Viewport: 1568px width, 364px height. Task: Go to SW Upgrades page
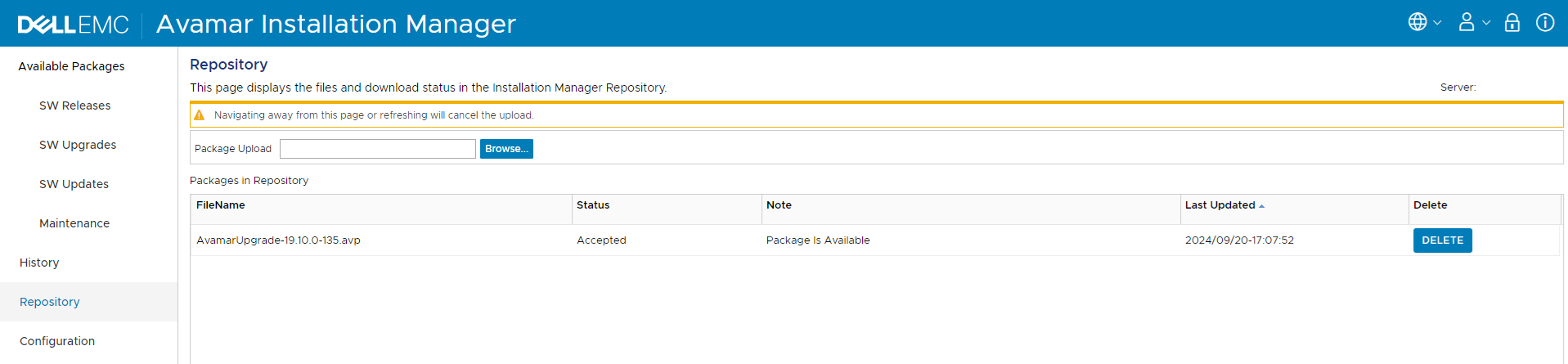(78, 145)
